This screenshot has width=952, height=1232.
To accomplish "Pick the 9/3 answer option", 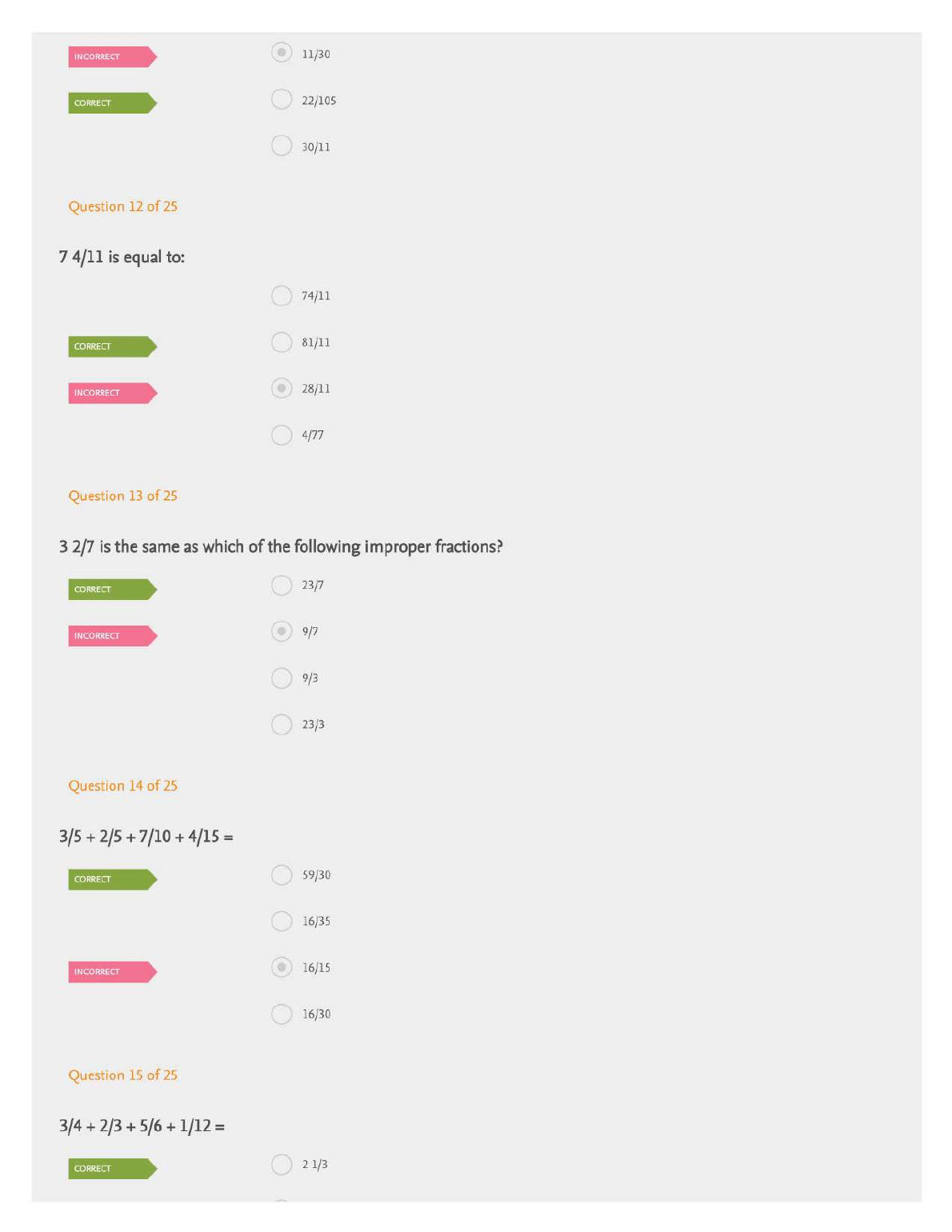I will point(282,678).
